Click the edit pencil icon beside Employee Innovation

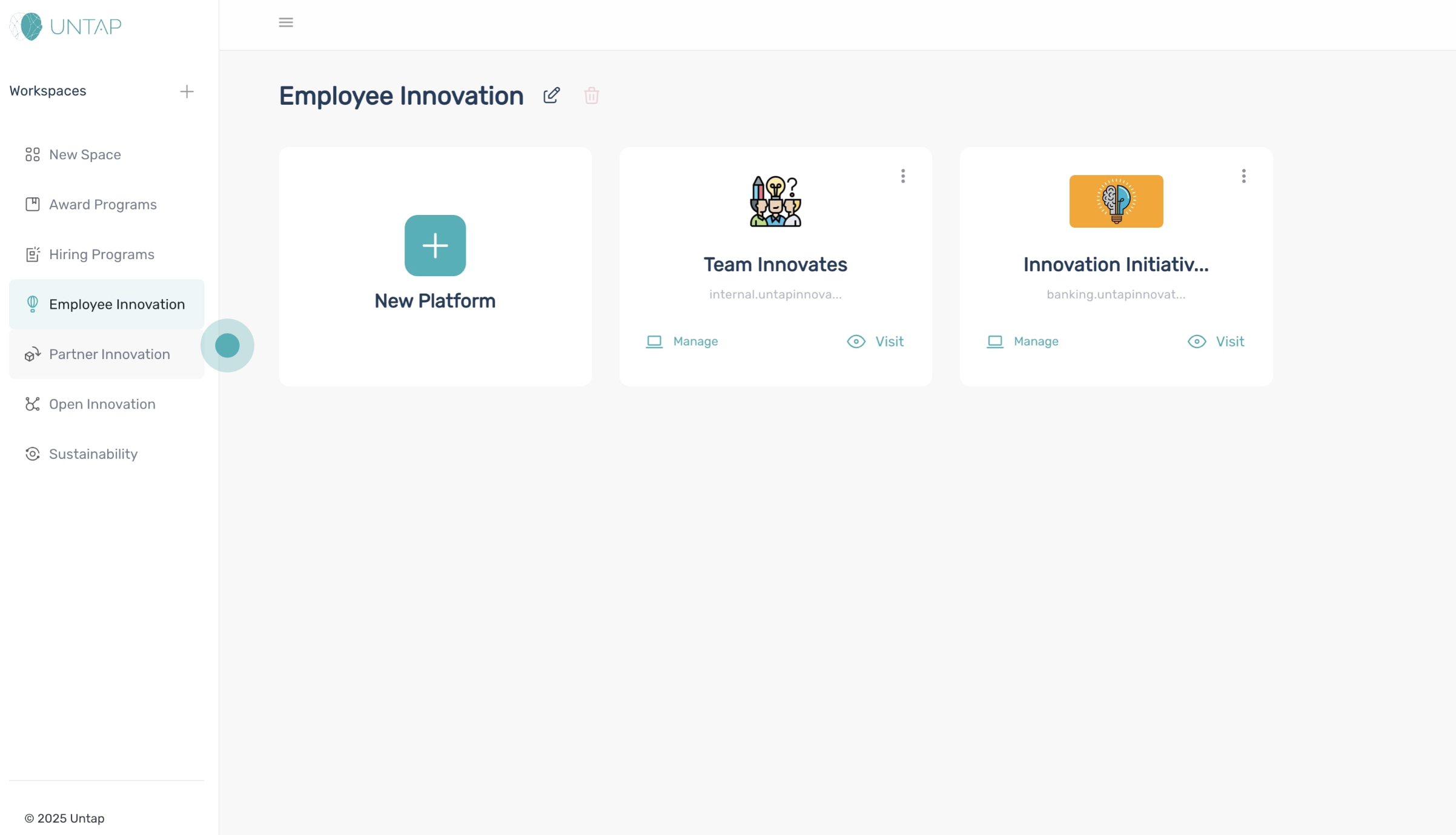(x=551, y=96)
